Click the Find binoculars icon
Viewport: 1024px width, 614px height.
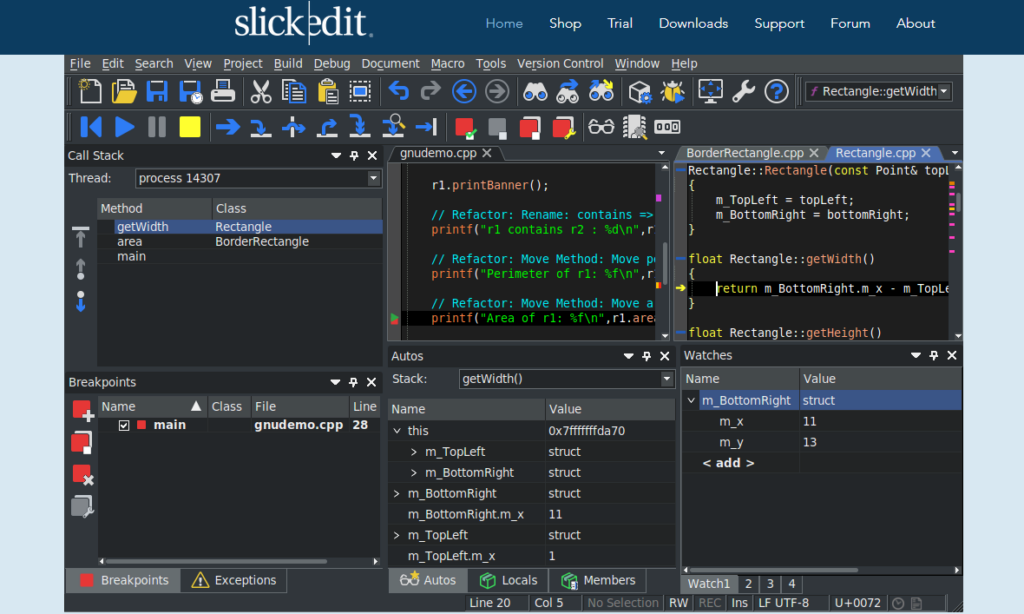click(535, 91)
